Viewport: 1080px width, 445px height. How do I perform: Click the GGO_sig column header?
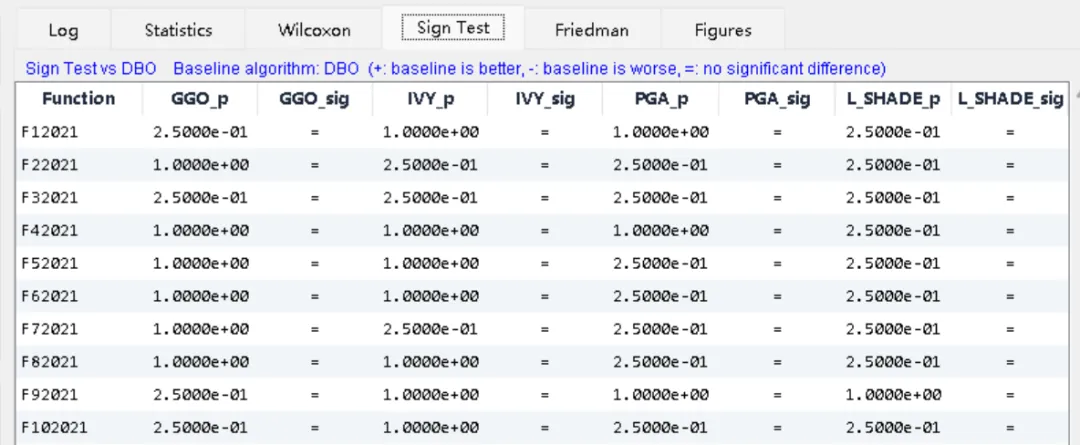pos(314,99)
